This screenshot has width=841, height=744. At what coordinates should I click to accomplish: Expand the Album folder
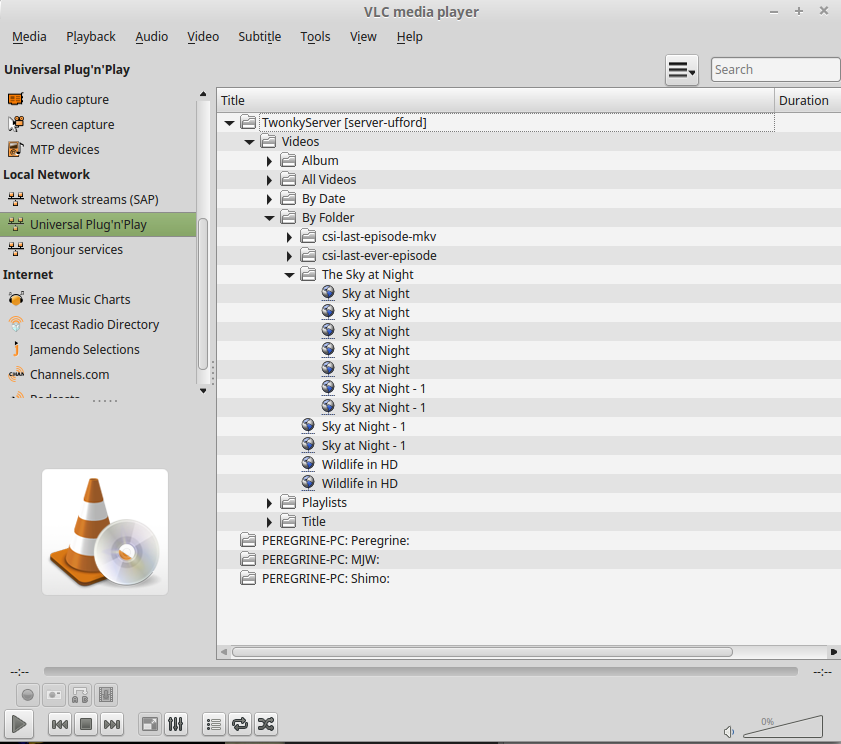(x=269, y=161)
